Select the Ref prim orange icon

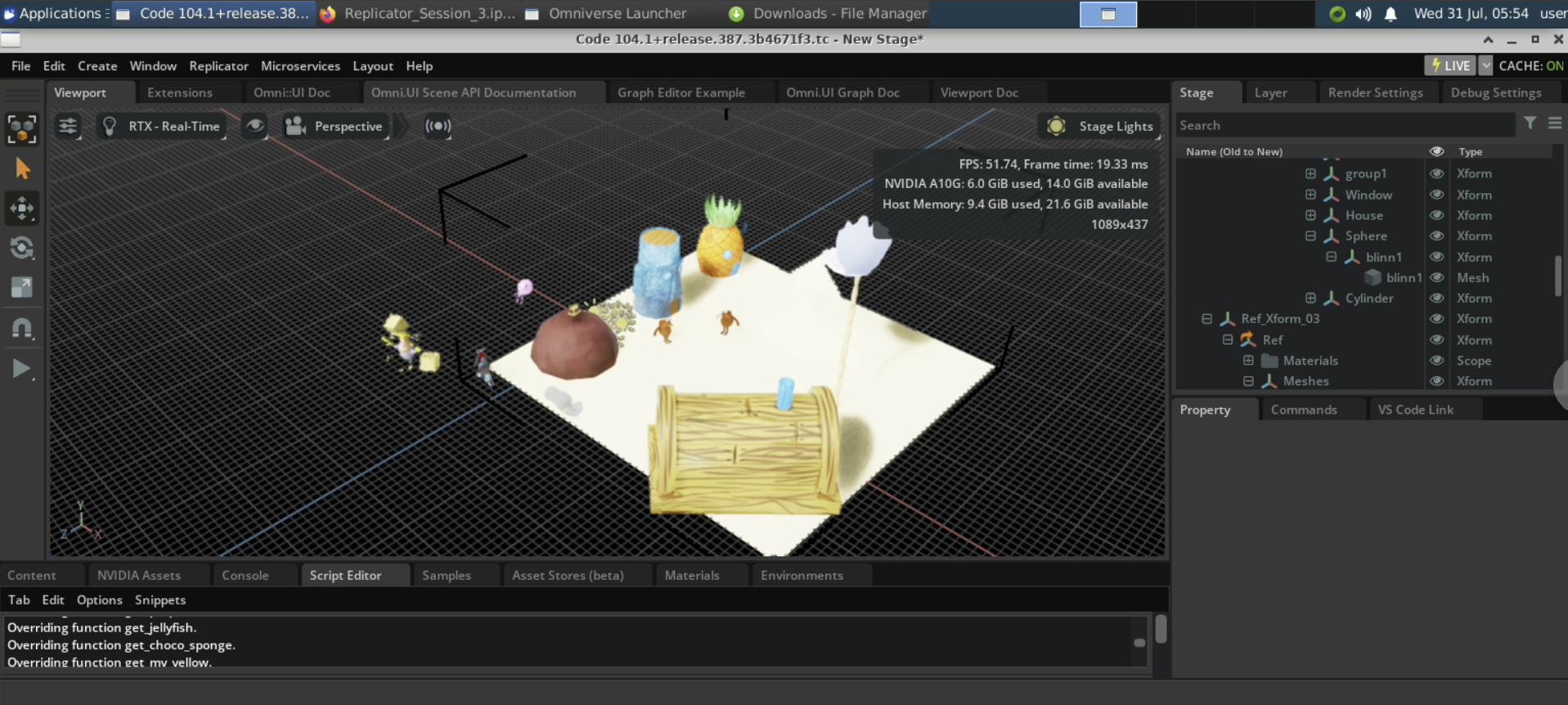pos(1248,339)
